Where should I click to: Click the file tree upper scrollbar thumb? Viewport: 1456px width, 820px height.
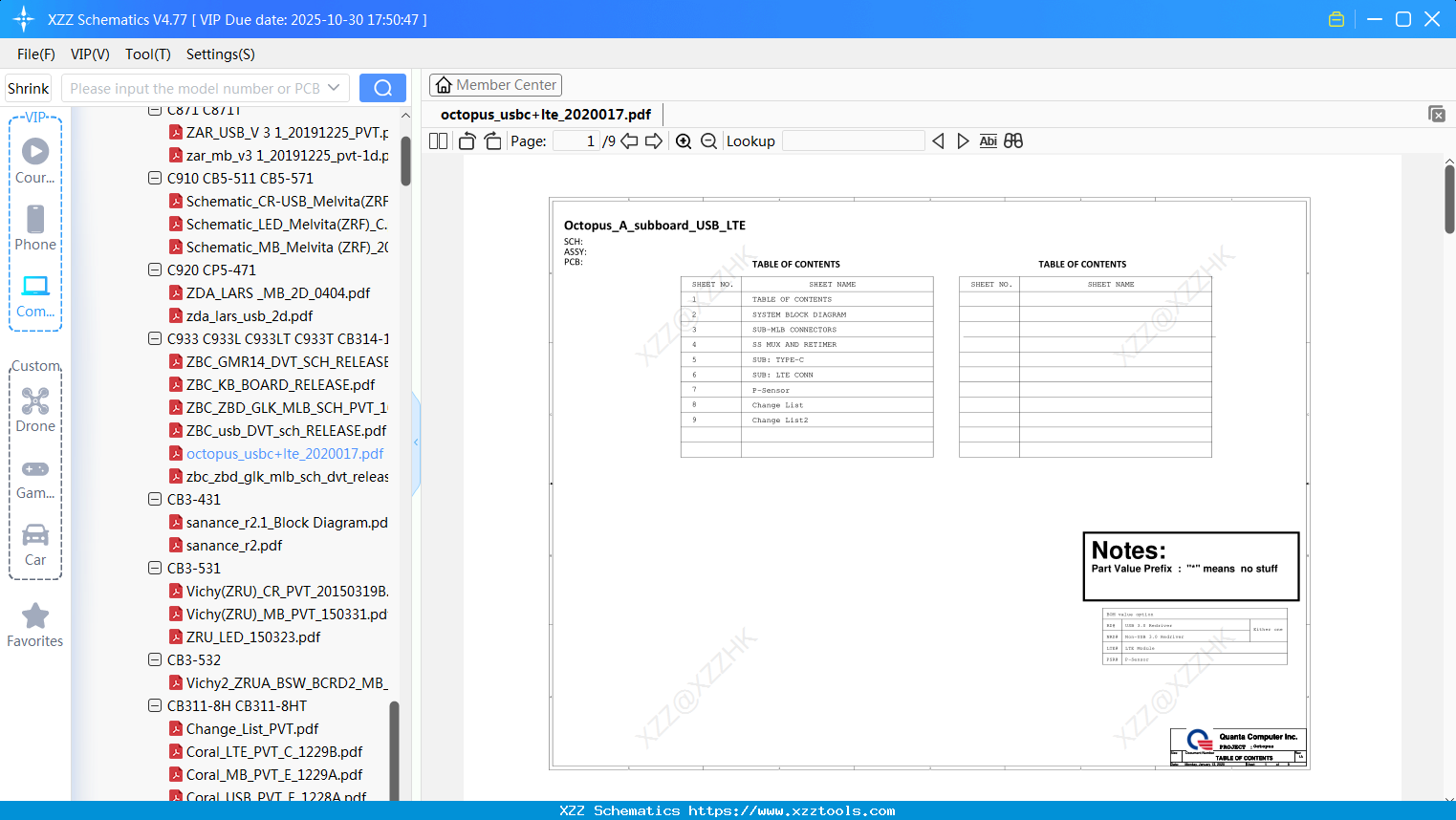405,160
